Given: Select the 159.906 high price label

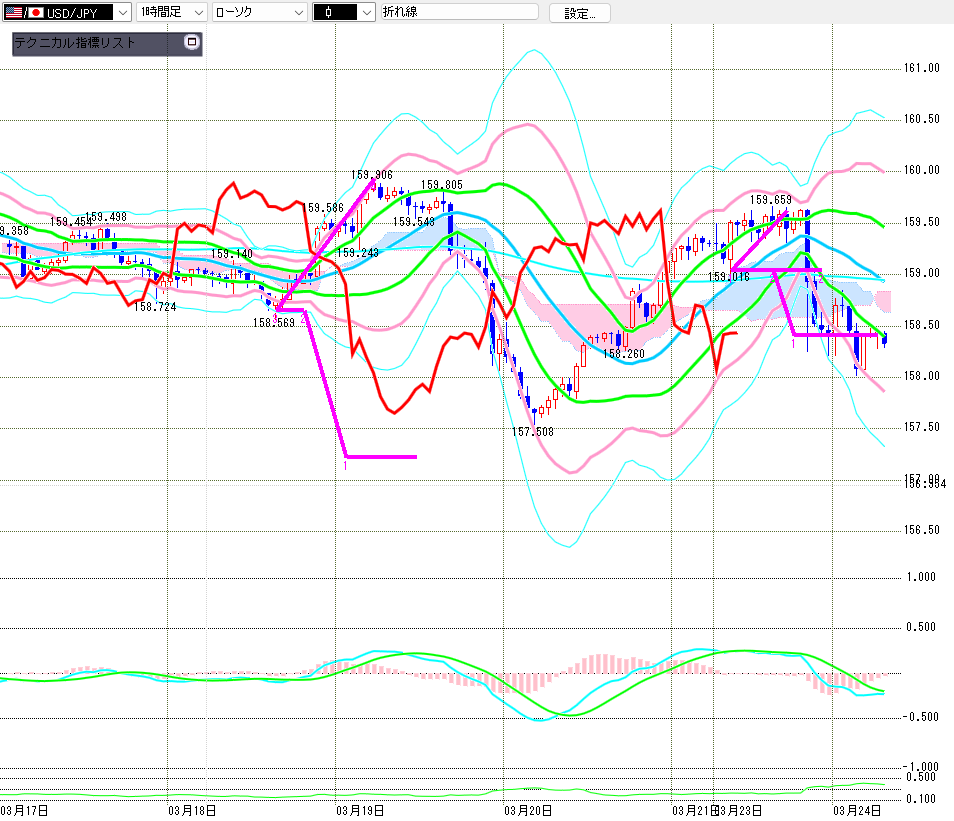Looking at the screenshot, I should click(x=371, y=174).
